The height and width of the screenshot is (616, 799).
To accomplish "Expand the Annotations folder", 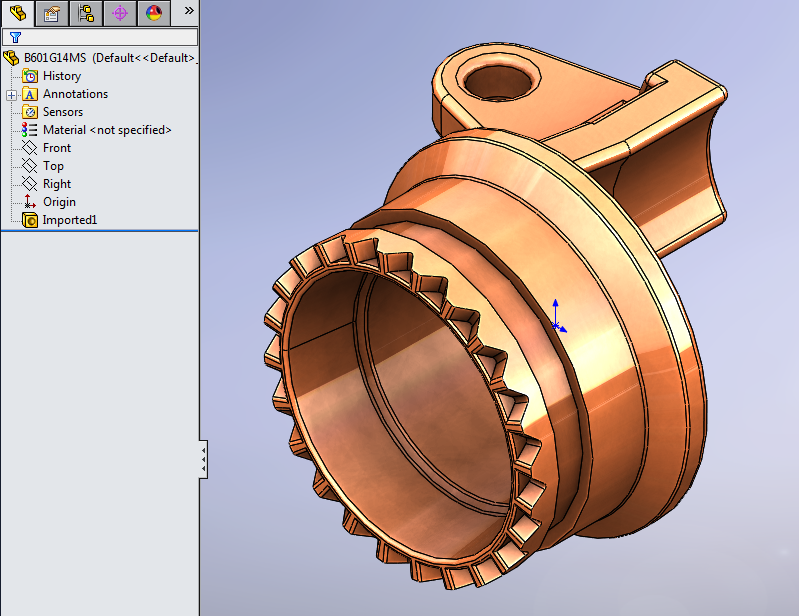I will coord(11,95).
